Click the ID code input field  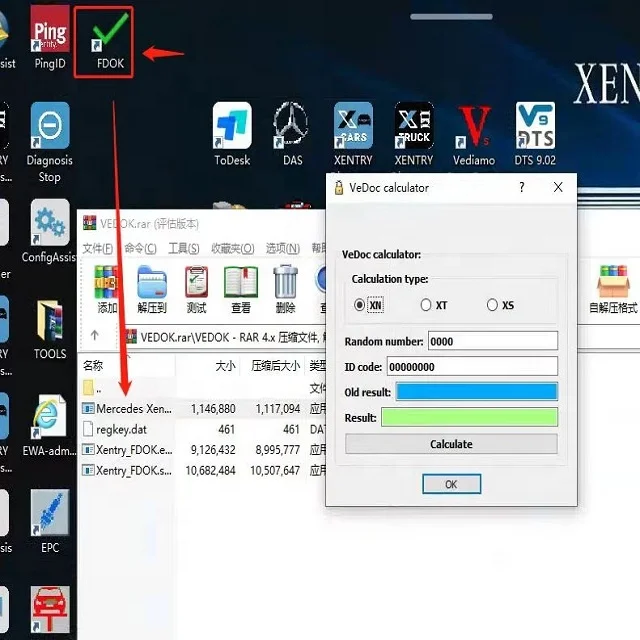(x=472, y=366)
